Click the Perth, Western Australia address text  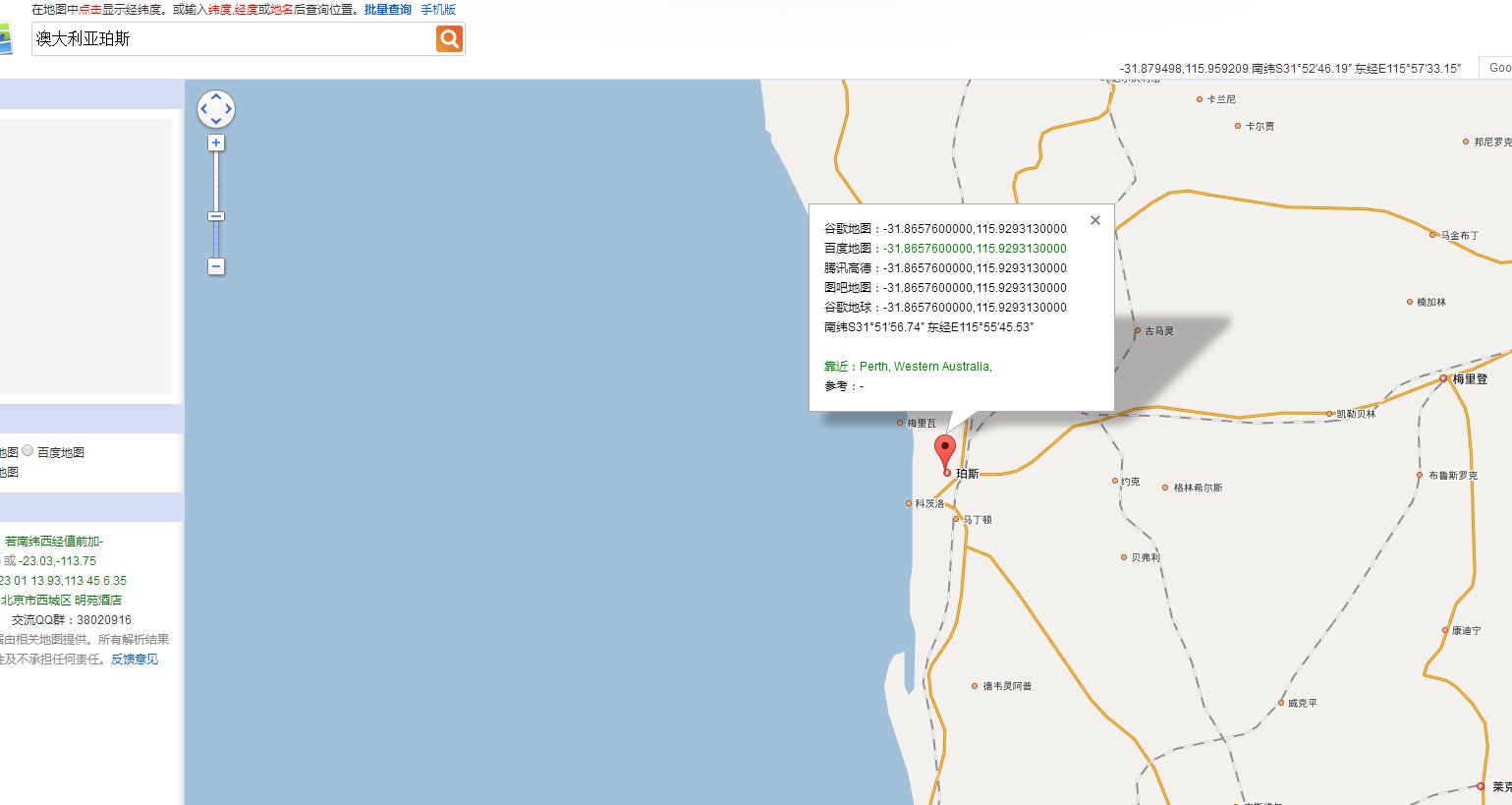[924, 367]
